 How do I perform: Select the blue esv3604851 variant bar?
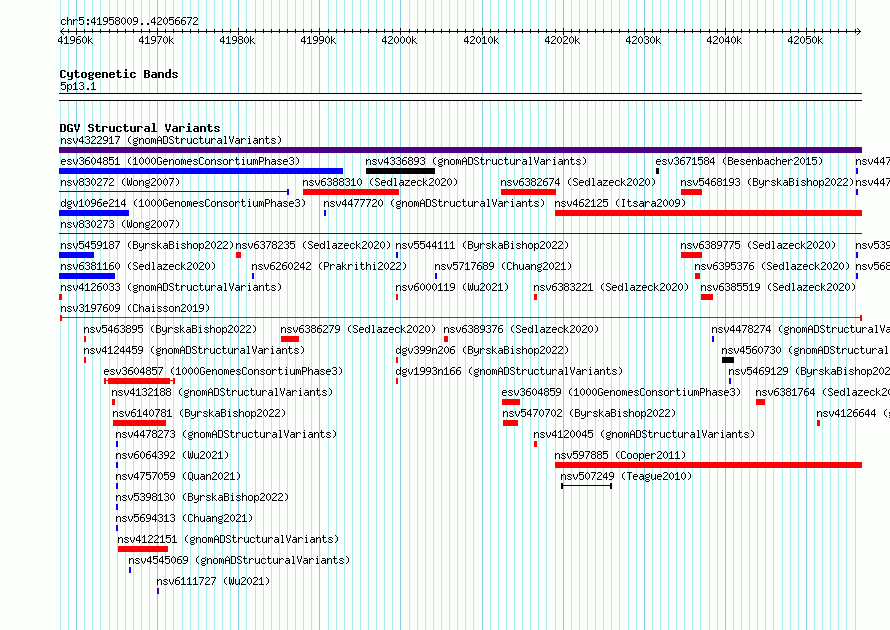tap(201, 171)
